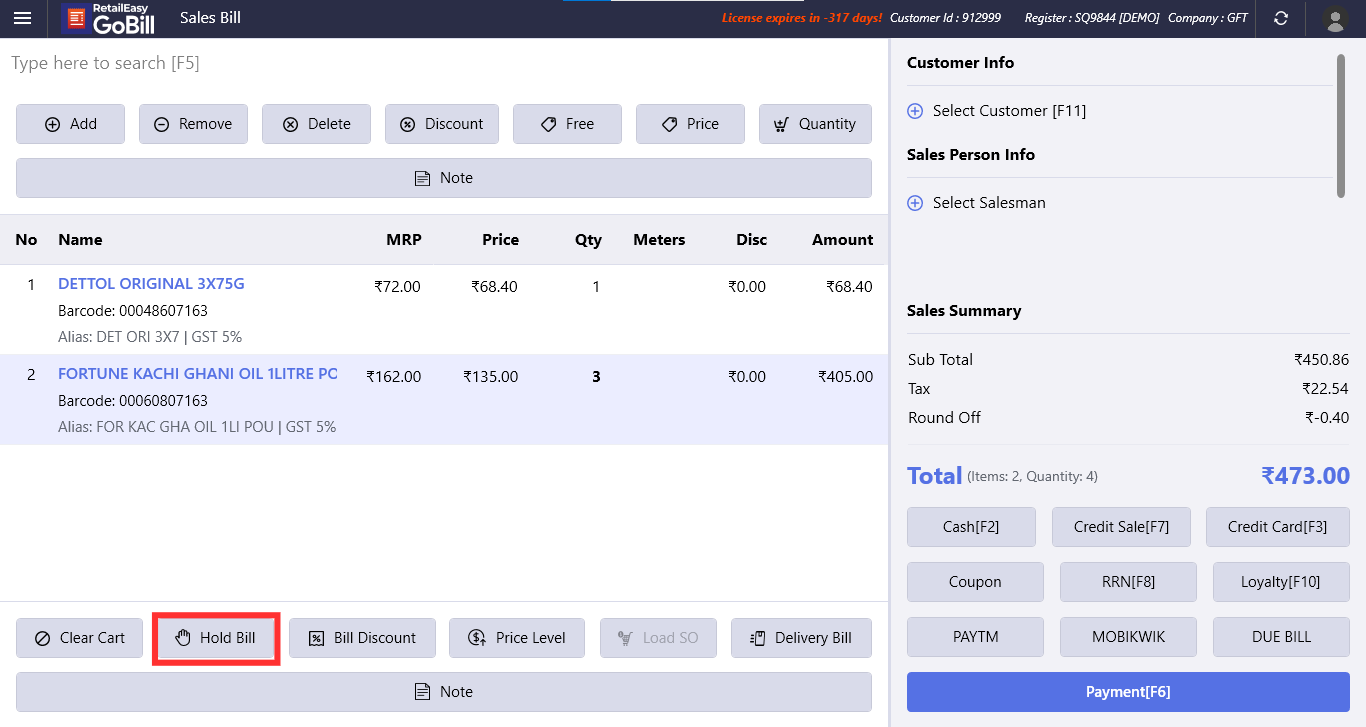Click the Register : SQ9844 [DEMO] text
The height and width of the screenshot is (727, 1366).
(1092, 18)
